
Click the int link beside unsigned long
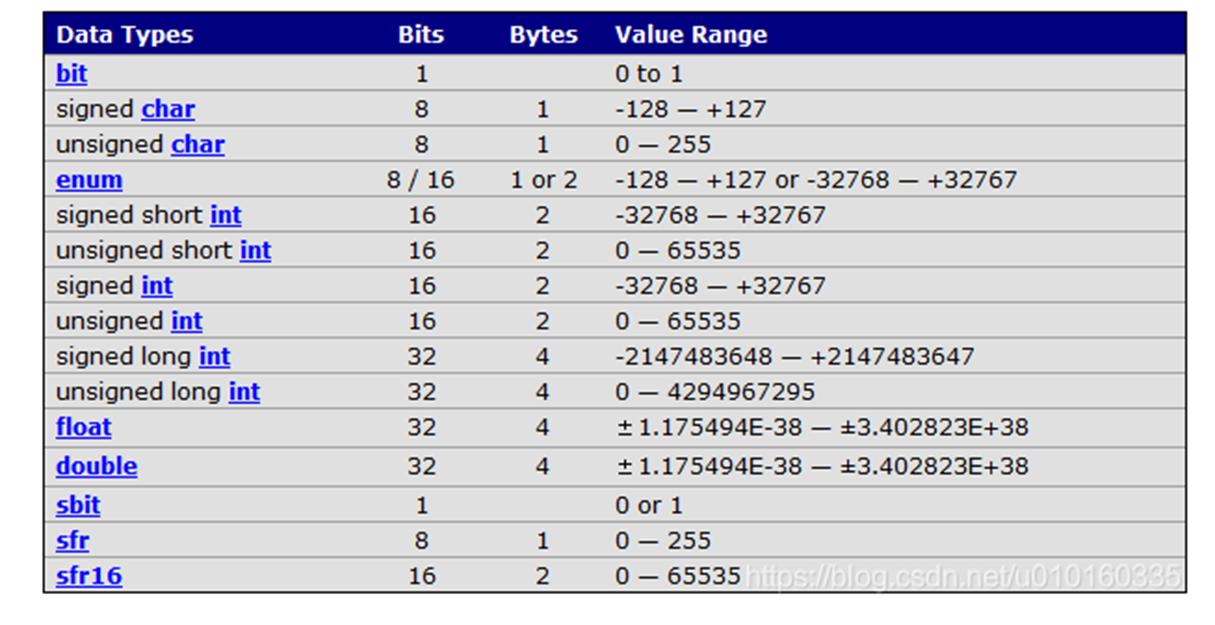[244, 392]
